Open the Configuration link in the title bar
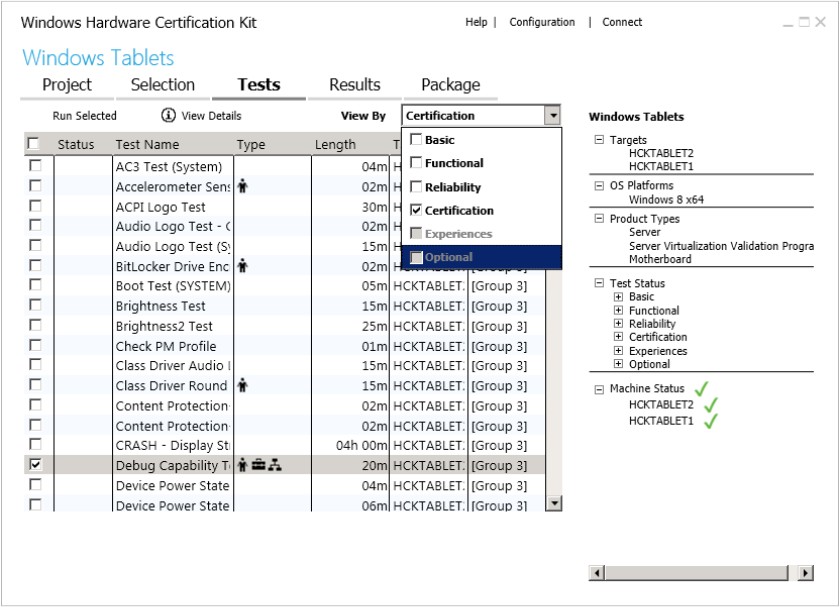 pos(542,22)
